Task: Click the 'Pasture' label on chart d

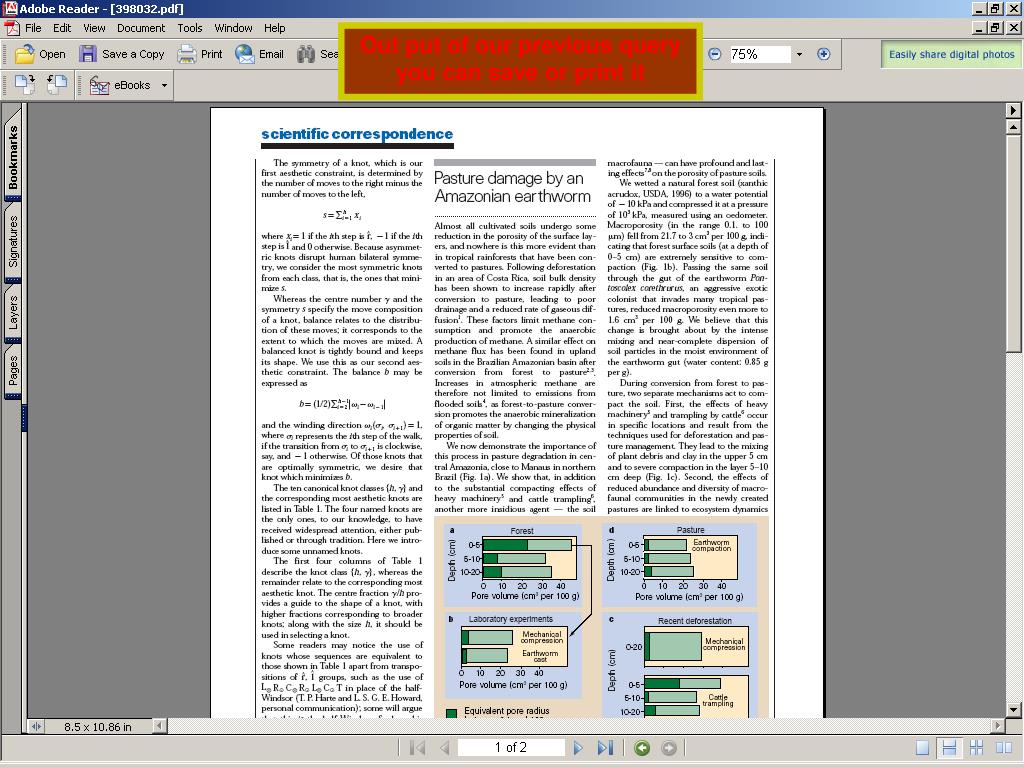Action: [x=690, y=530]
